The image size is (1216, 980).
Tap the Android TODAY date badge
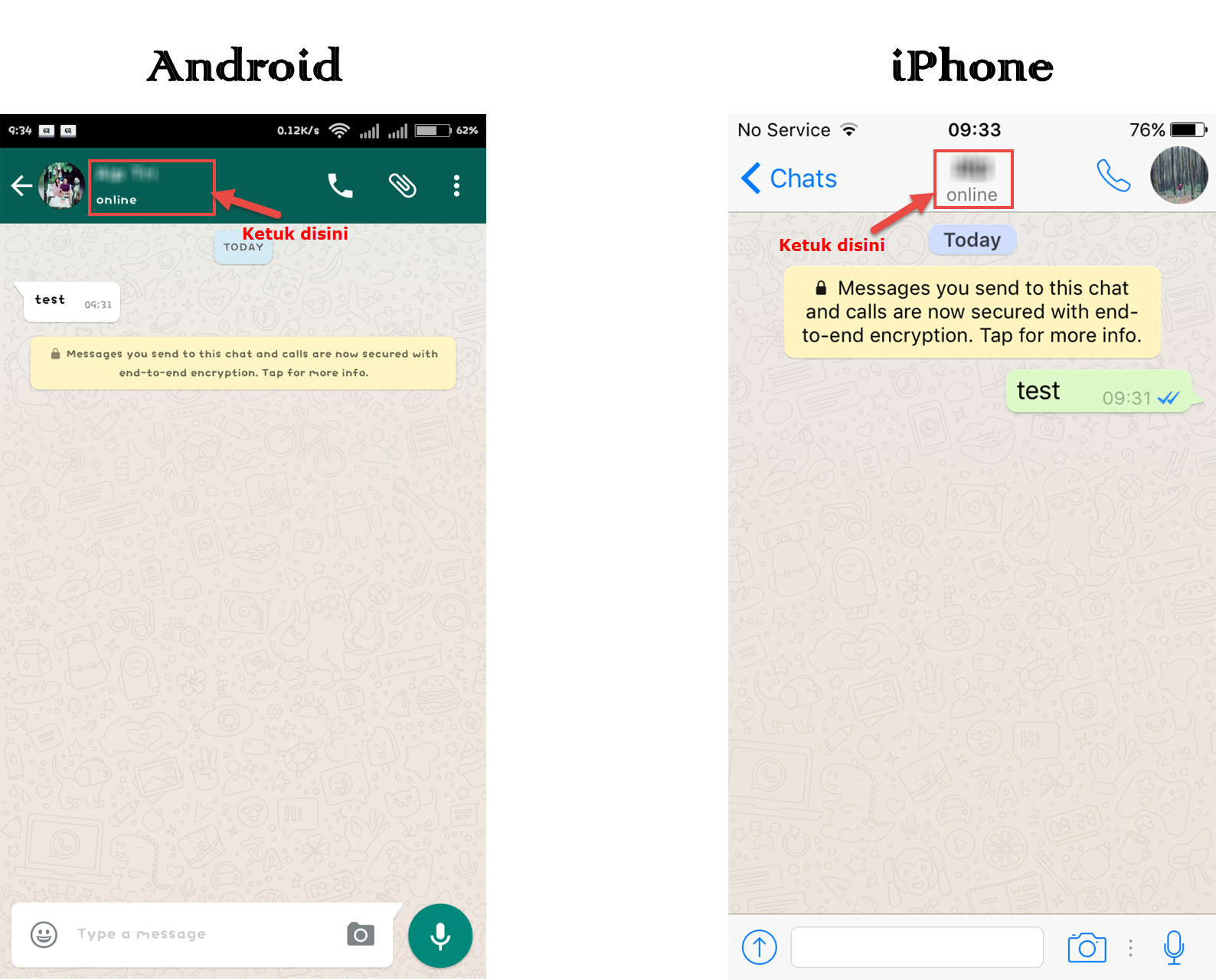click(244, 247)
